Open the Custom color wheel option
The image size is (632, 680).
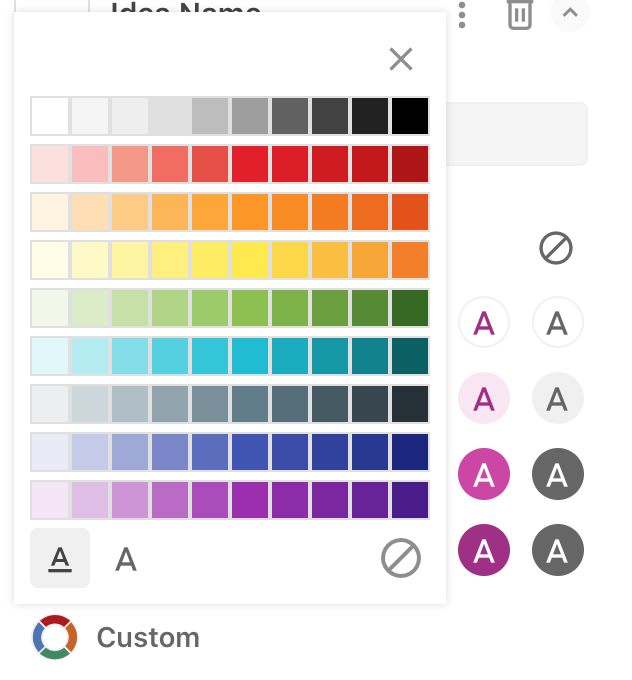[54, 637]
